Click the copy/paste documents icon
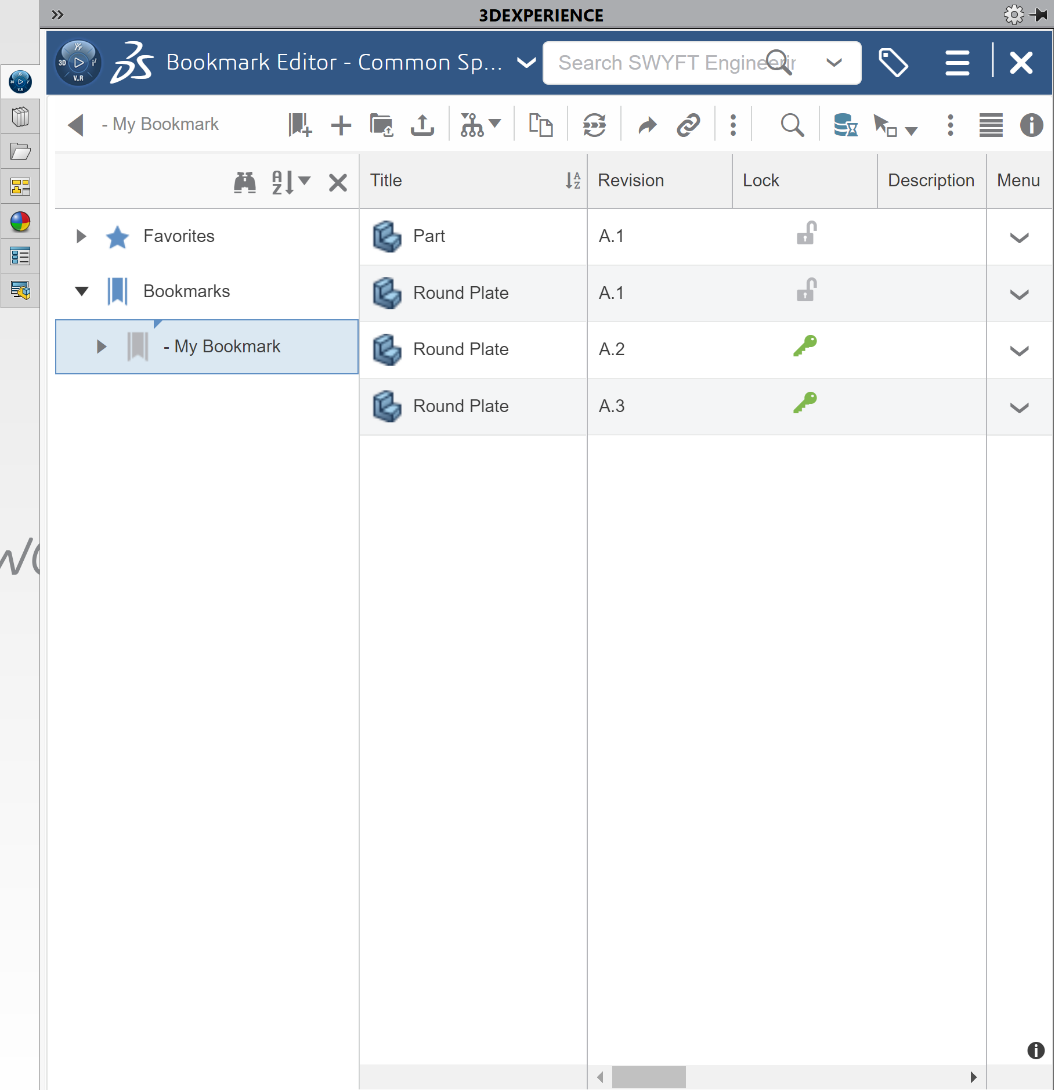This screenshot has height=1090, width=1055. [541, 125]
